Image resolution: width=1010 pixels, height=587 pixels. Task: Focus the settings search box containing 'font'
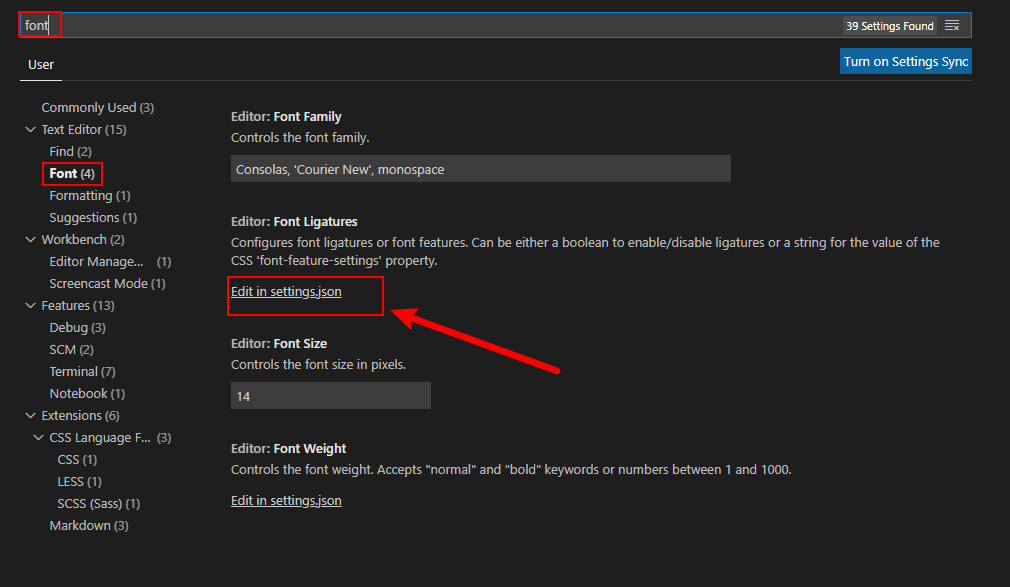pos(495,25)
